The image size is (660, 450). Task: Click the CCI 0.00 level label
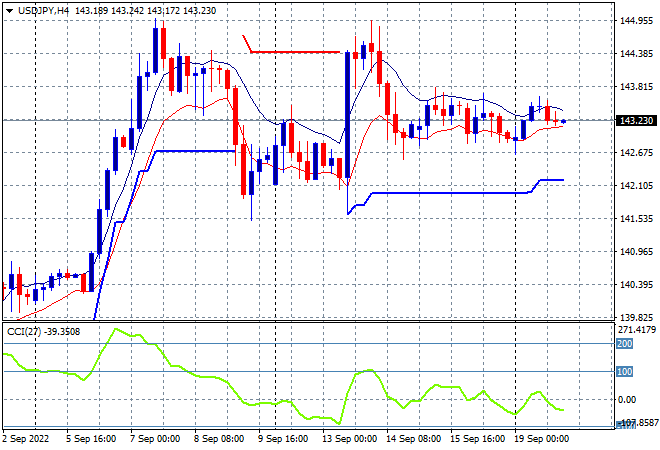pos(628,400)
